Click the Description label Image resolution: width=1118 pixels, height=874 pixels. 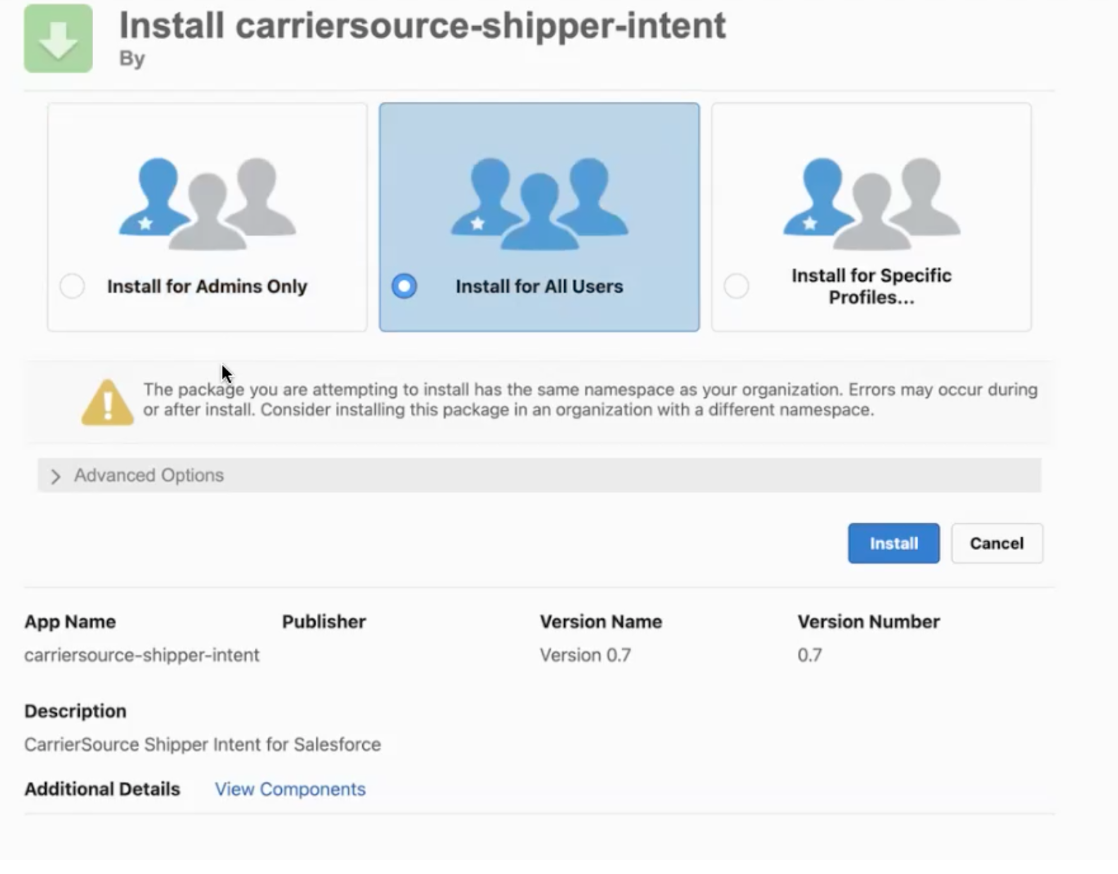(75, 711)
